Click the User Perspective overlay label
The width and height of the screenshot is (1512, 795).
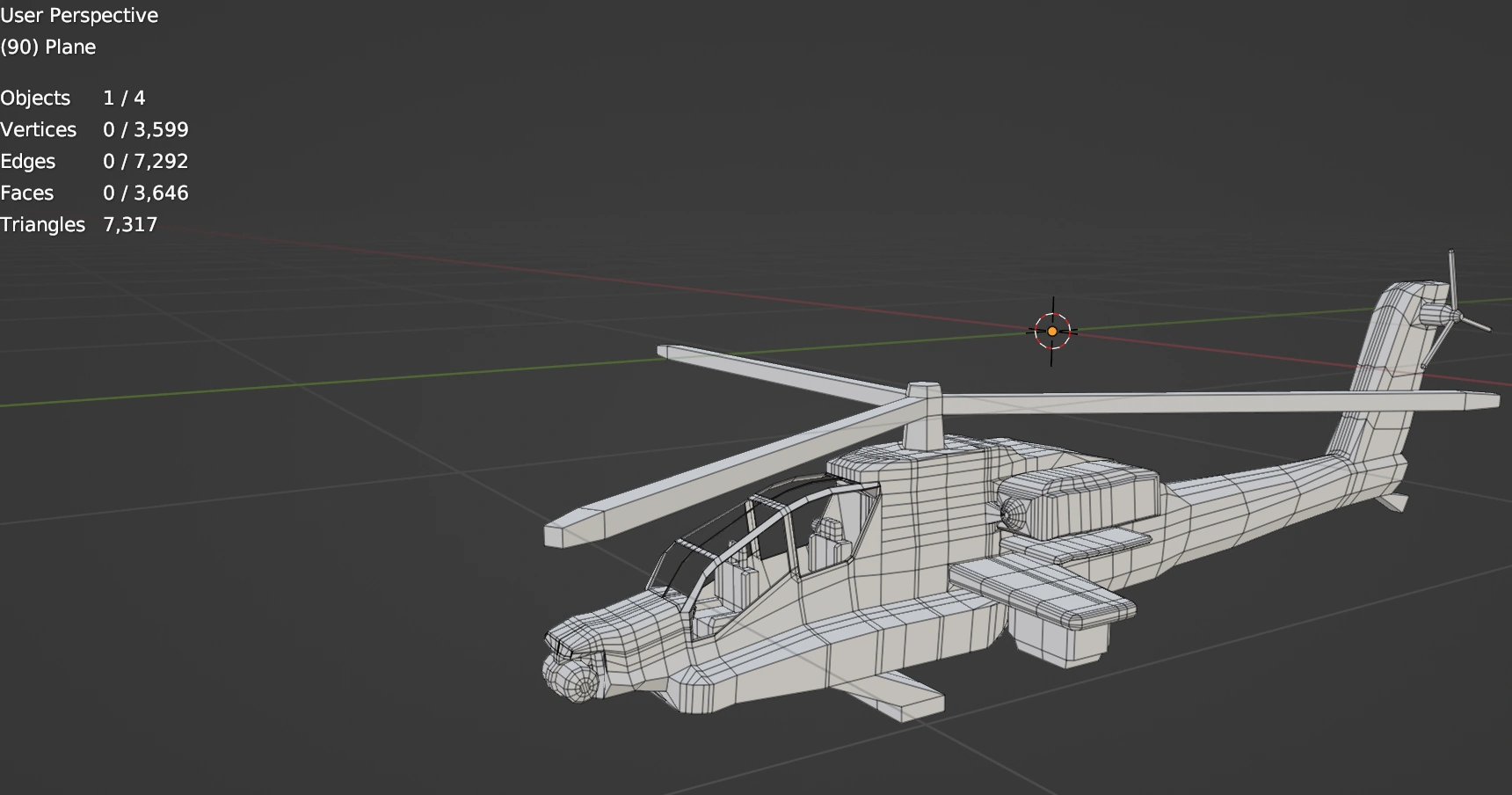click(79, 15)
